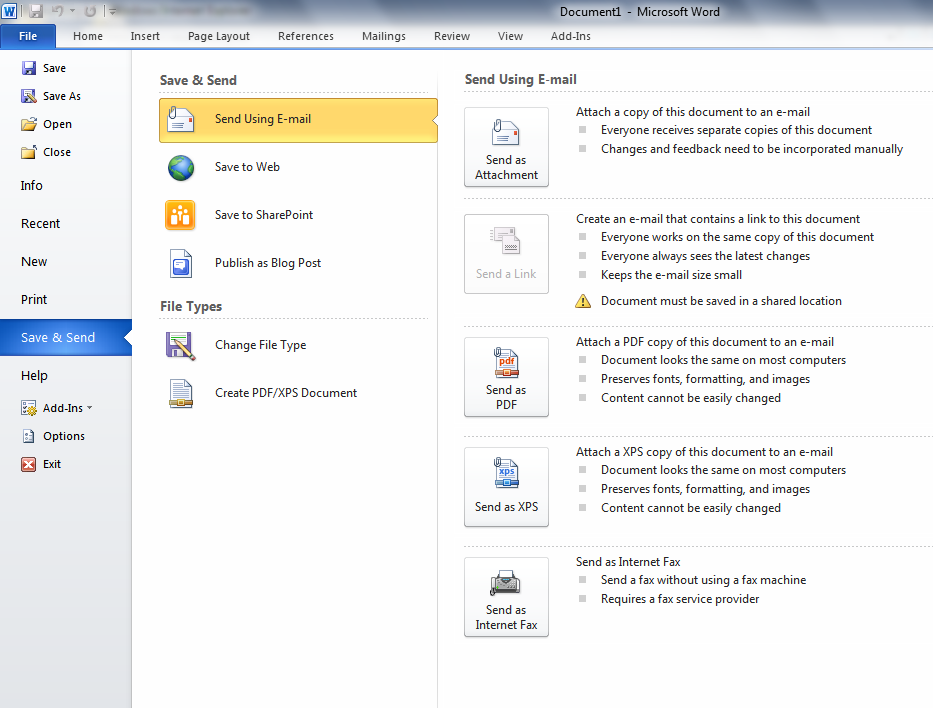Switch to the View tab

[x=510, y=36]
